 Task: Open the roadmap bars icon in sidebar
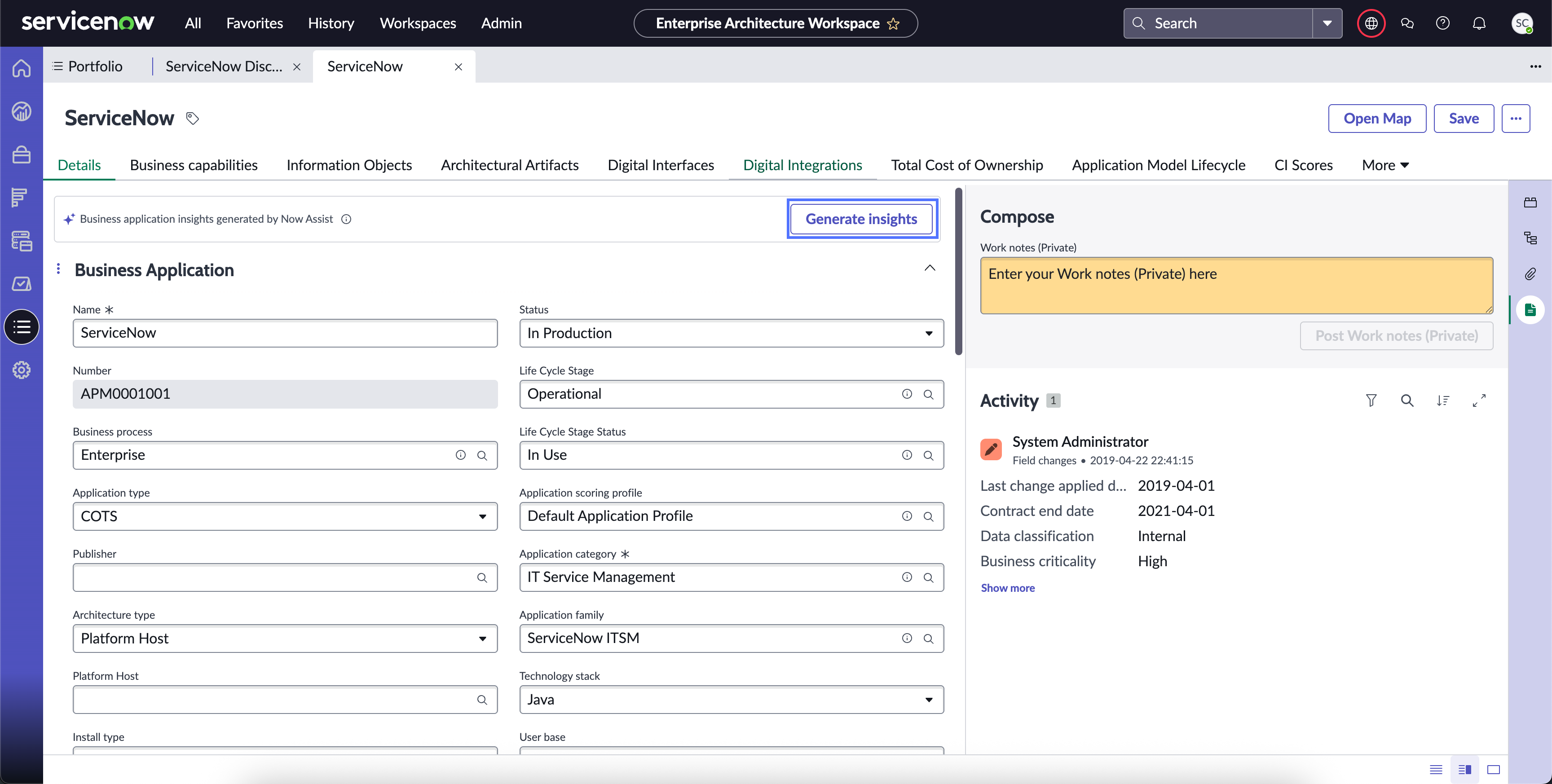(20, 198)
